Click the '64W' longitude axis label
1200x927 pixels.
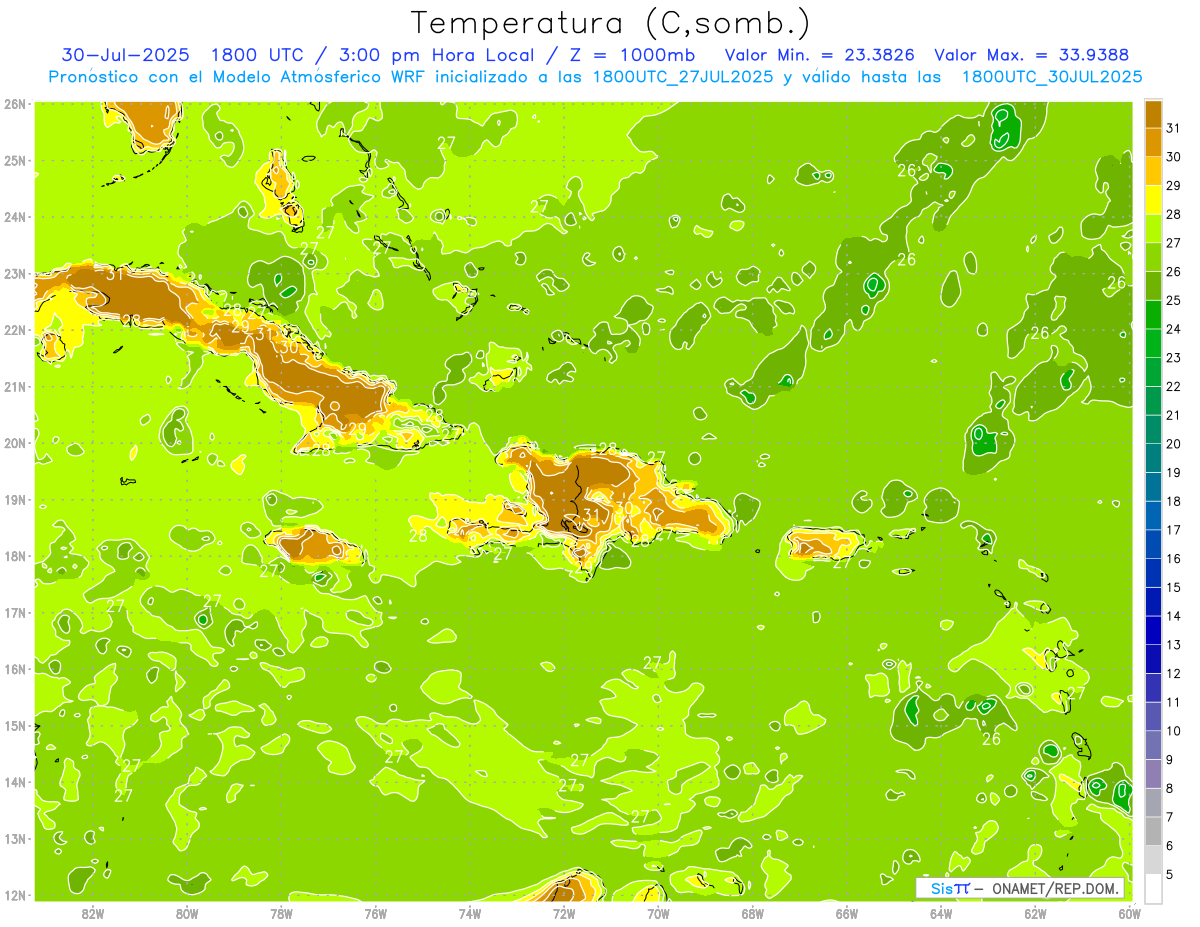click(941, 912)
